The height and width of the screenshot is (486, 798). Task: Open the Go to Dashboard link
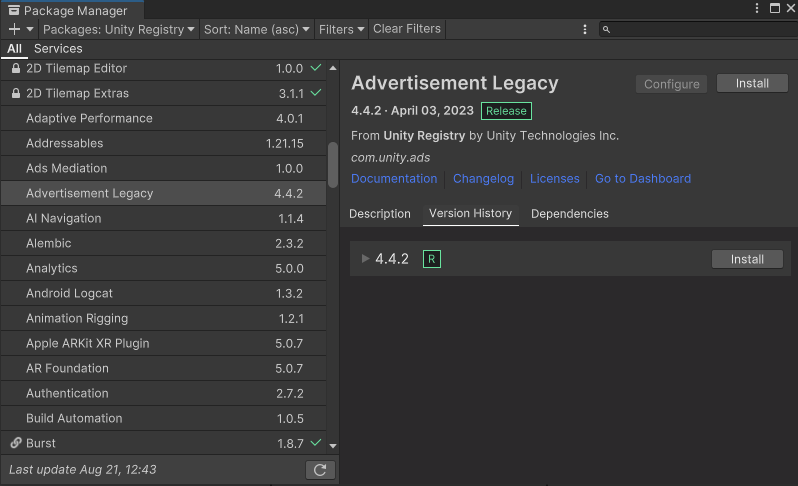tap(643, 179)
